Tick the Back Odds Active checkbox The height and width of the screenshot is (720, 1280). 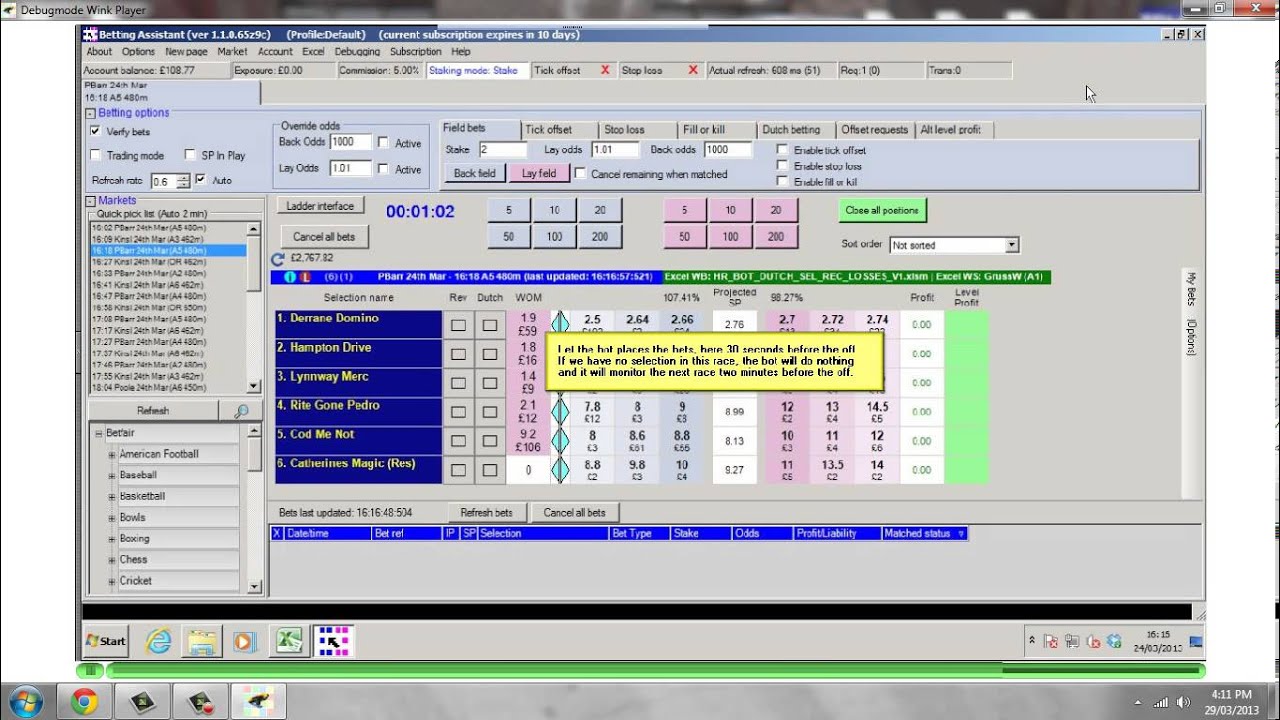tap(383, 143)
